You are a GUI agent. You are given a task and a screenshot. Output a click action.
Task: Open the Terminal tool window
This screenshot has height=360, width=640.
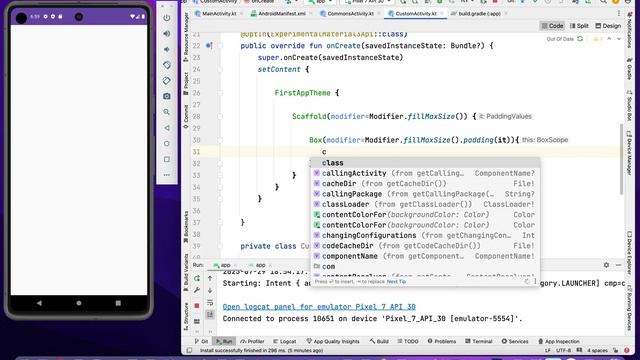pyautogui.click(x=478, y=341)
